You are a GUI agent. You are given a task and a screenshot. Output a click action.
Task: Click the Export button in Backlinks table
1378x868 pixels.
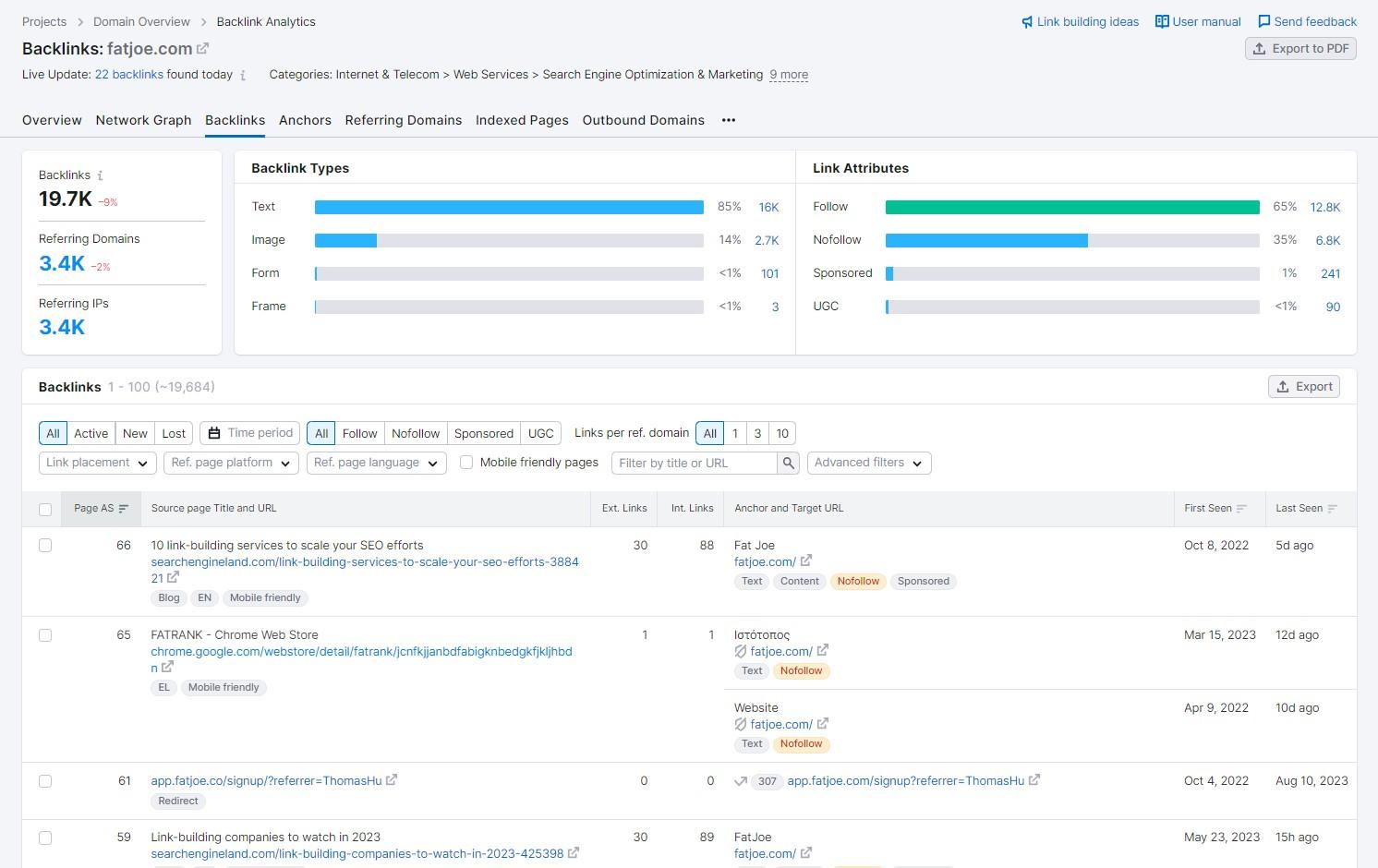(x=1304, y=387)
